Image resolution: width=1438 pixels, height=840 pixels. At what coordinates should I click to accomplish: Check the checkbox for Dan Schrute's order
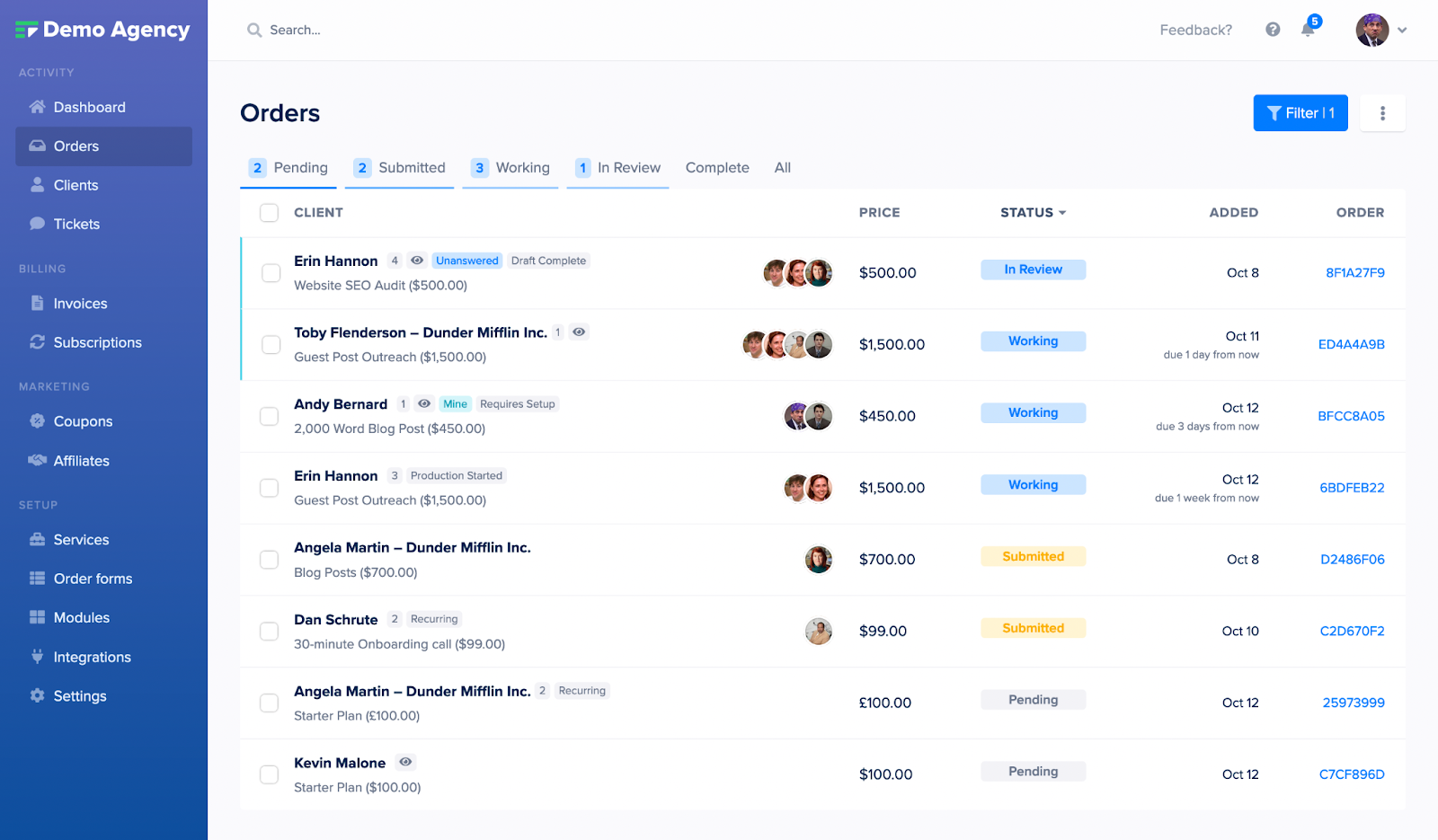point(269,631)
